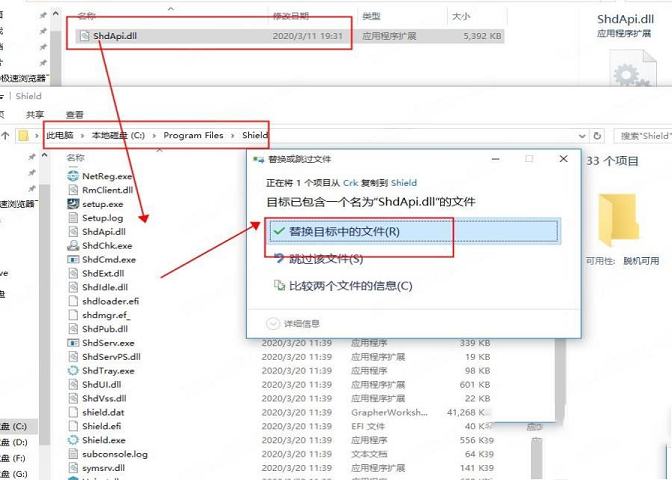This screenshot has width=672, height=480.
Task: Sort by the 修改日期 column header
Action: pos(290,17)
